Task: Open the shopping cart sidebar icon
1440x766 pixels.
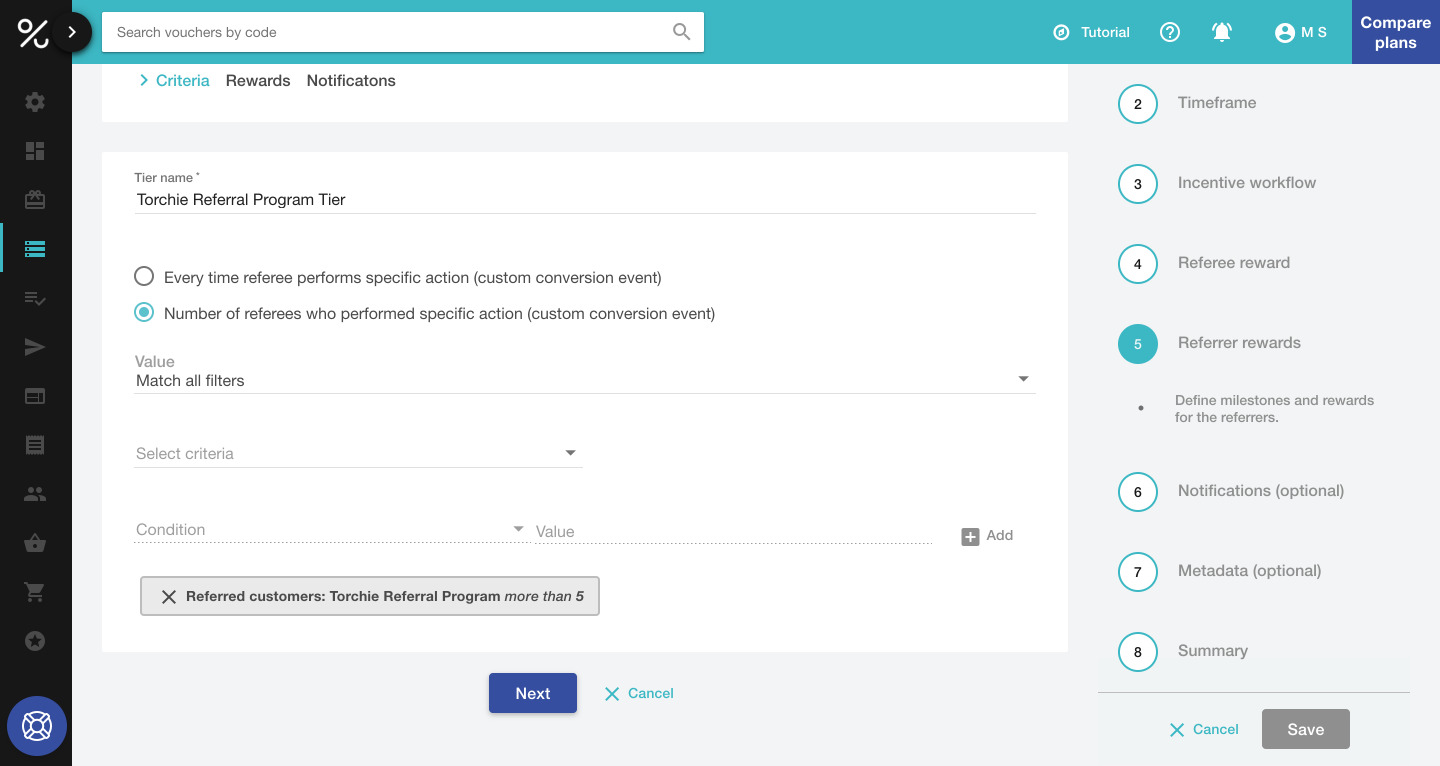Action: [35, 592]
